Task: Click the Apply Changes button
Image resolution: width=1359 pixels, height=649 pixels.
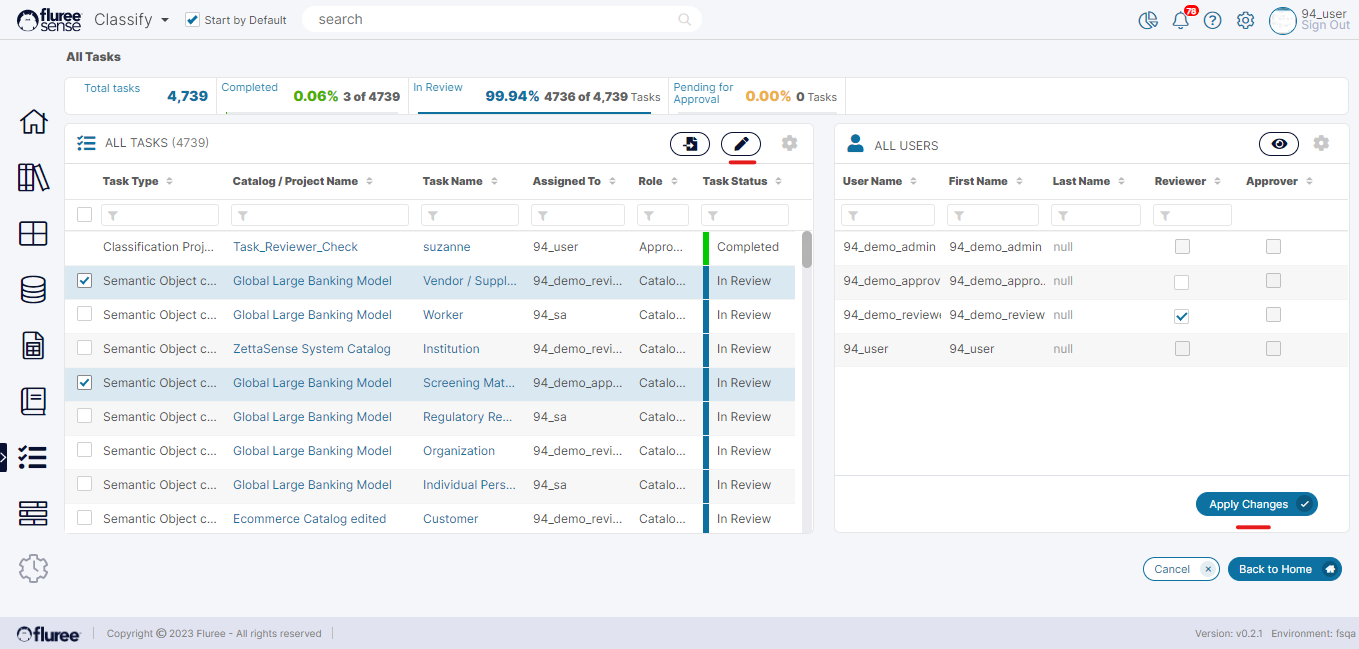Action: 1256,505
